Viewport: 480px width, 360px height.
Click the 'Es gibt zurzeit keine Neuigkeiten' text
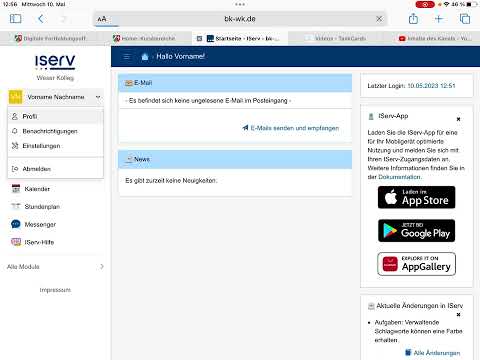pos(171,181)
